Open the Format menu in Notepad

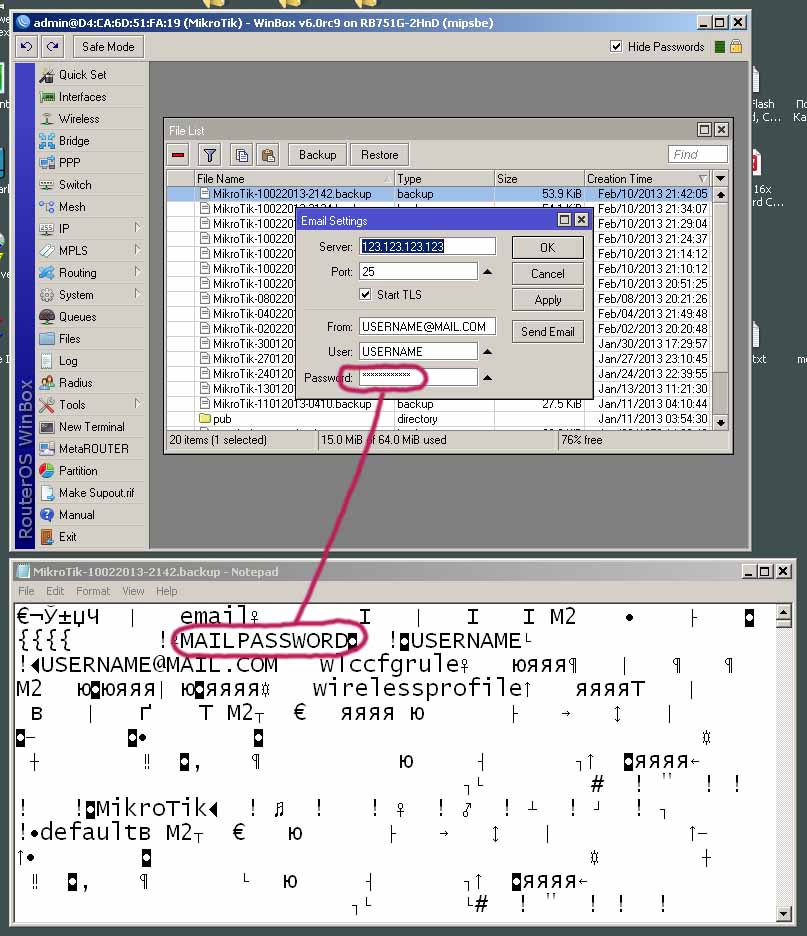tap(93, 591)
